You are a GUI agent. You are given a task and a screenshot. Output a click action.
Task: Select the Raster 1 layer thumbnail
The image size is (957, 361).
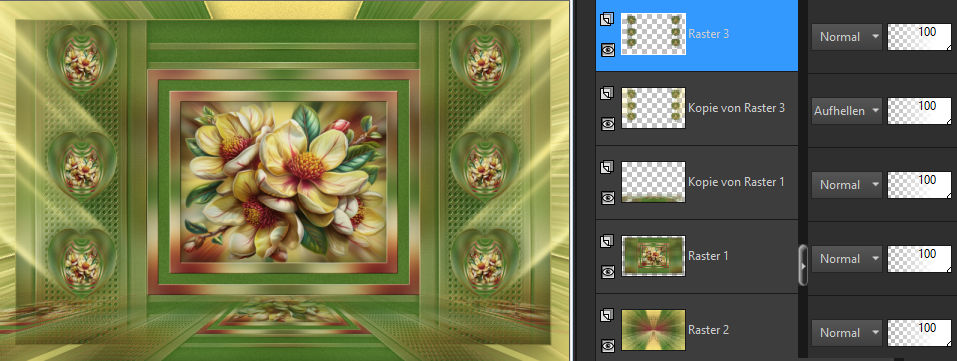click(653, 256)
